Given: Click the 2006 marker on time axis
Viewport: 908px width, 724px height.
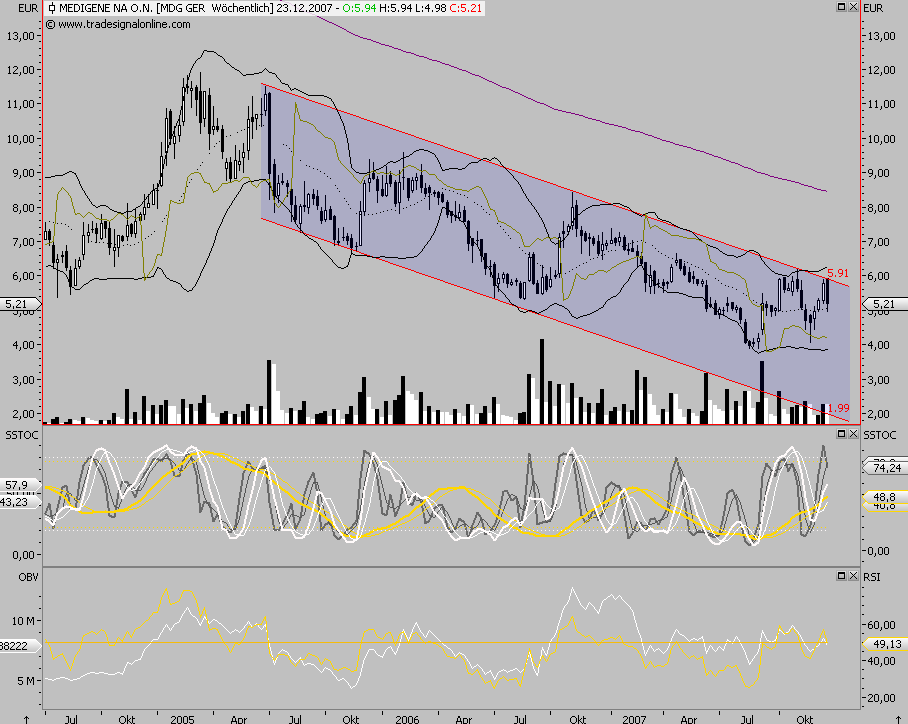Looking at the screenshot, I should 405,718.
